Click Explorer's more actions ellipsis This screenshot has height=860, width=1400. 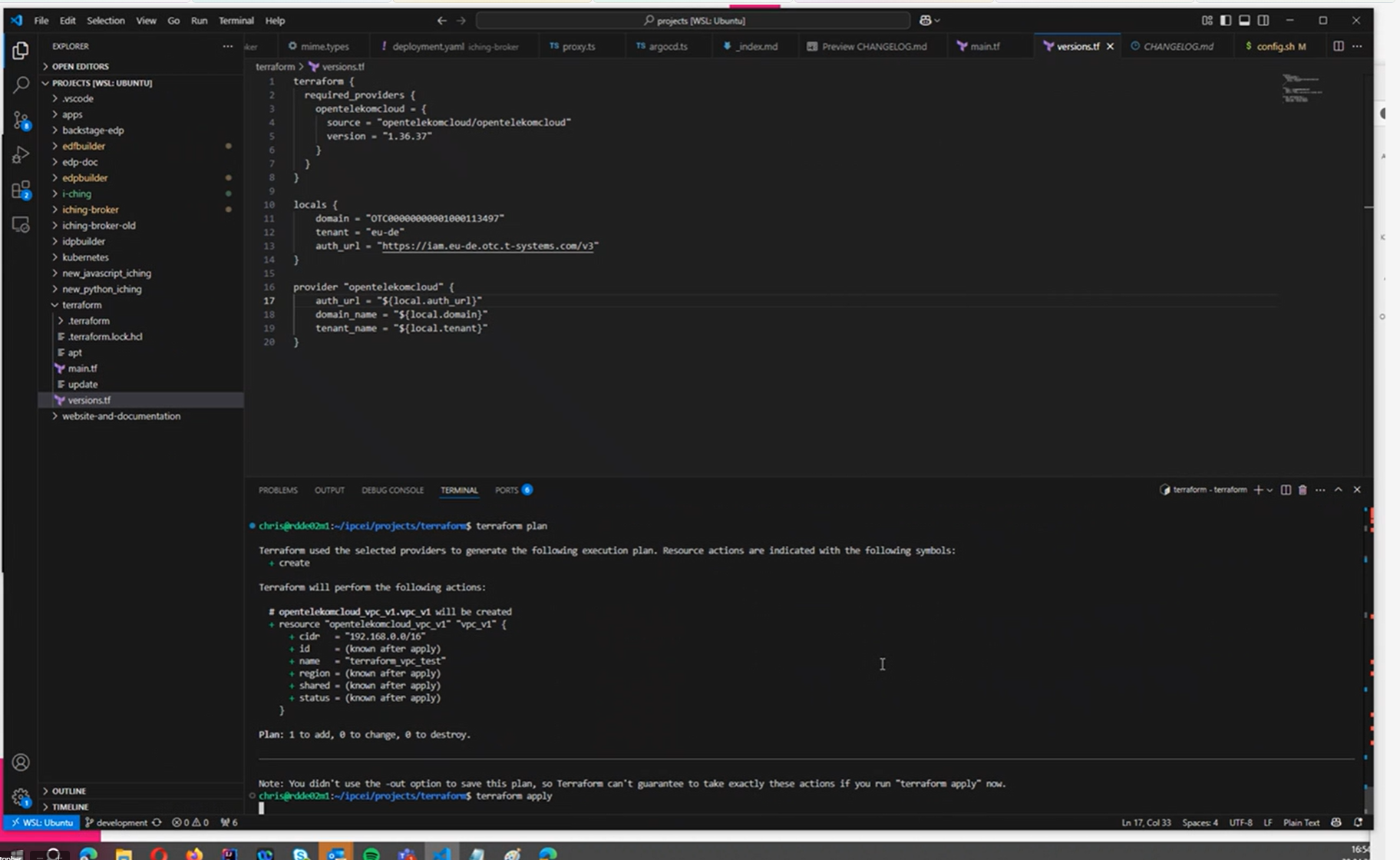pos(228,46)
